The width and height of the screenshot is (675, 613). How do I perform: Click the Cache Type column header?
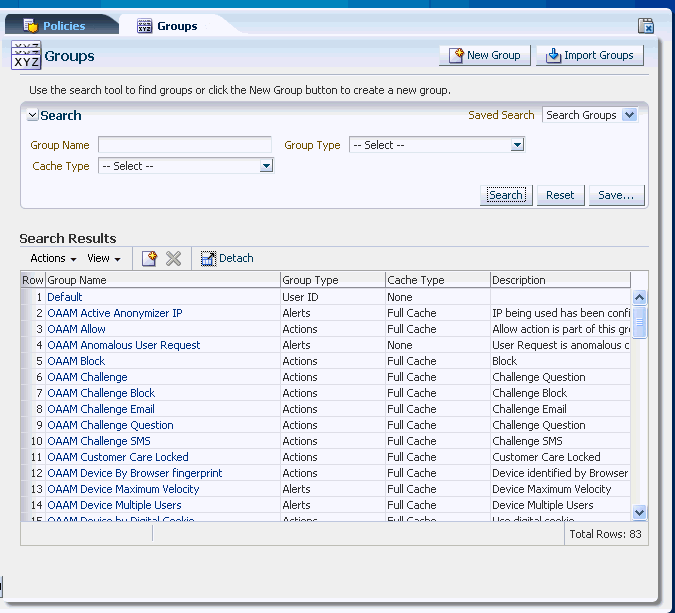pos(438,280)
